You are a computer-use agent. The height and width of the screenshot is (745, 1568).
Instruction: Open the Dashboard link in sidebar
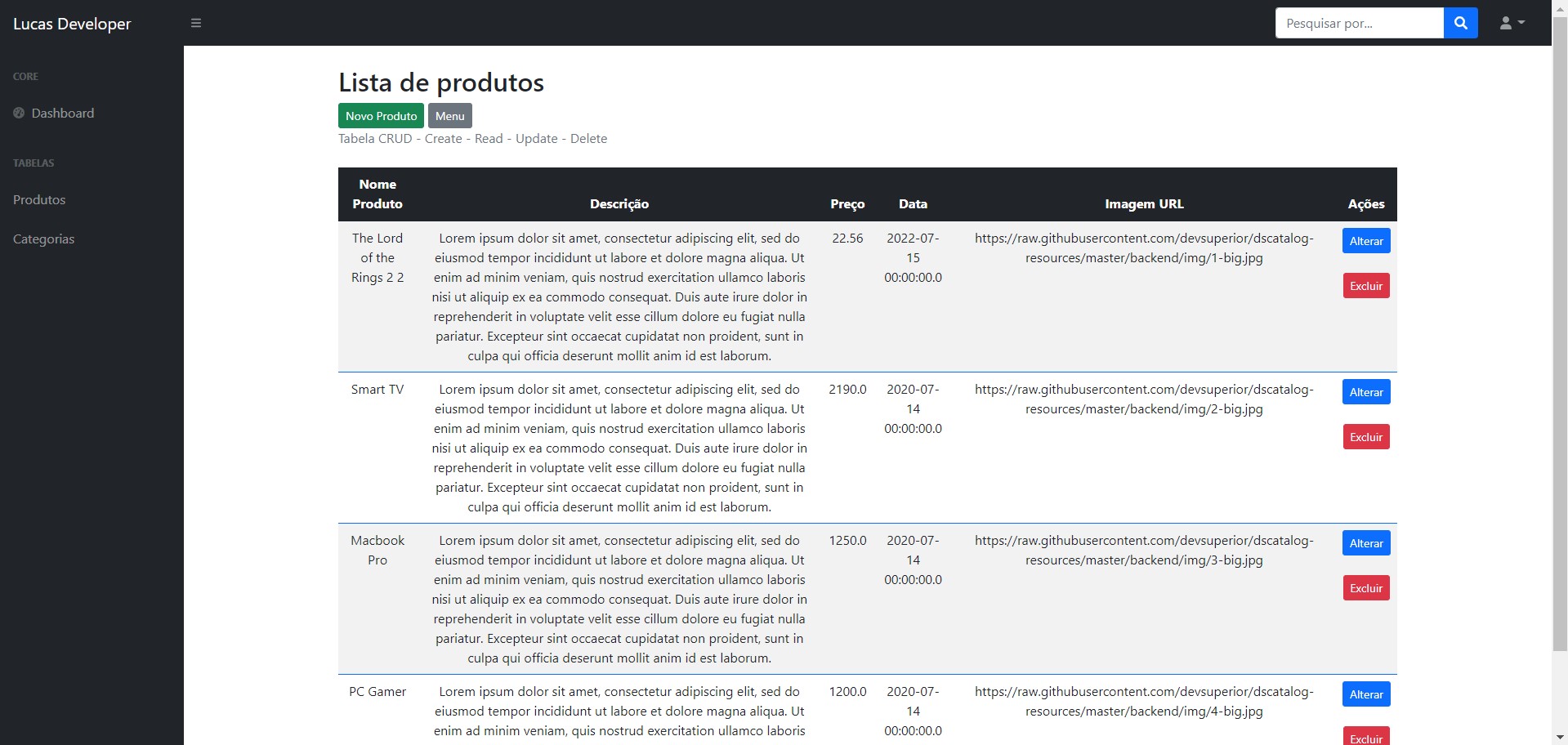(62, 114)
